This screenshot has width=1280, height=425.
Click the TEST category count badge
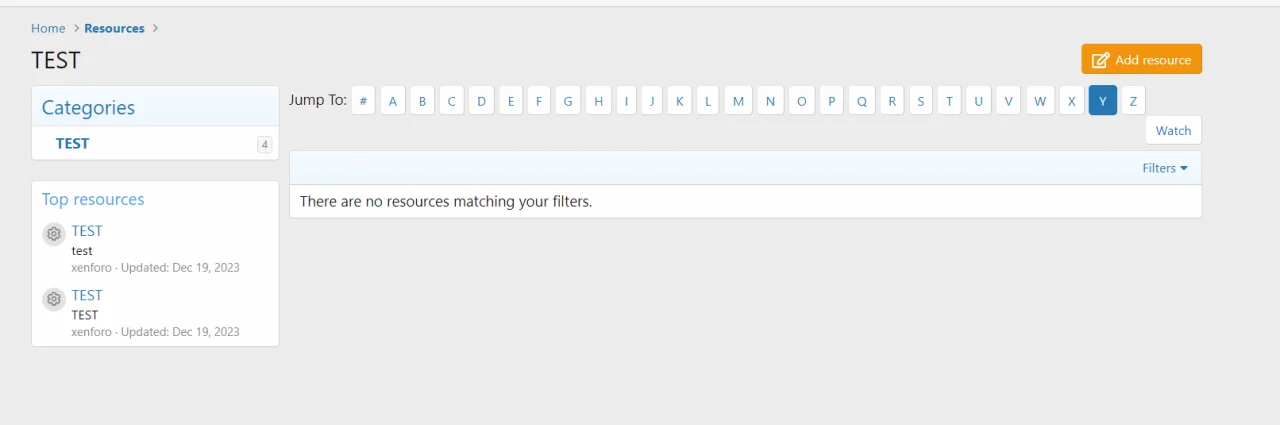[264, 144]
